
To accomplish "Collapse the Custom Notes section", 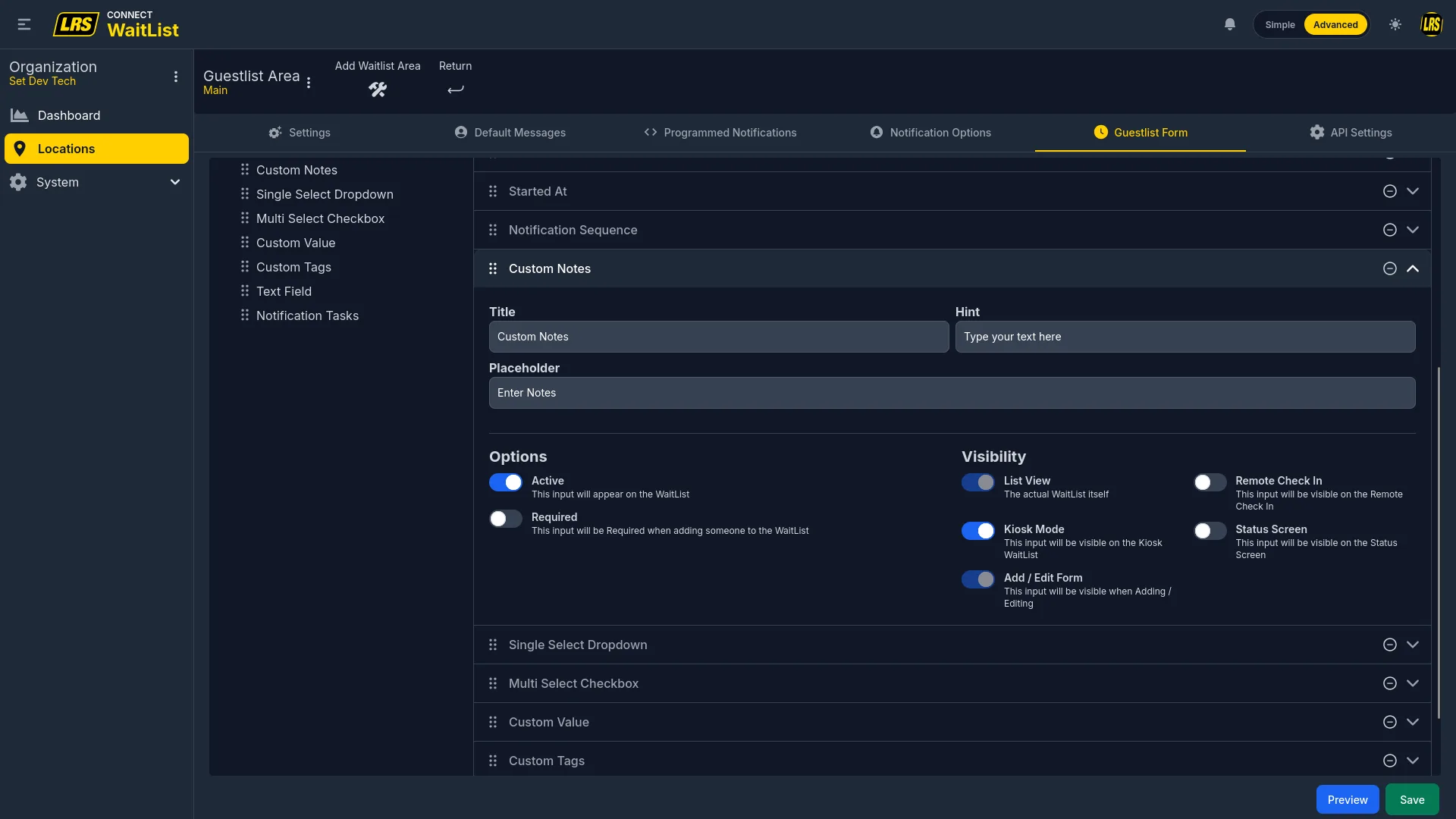I will [x=1413, y=268].
